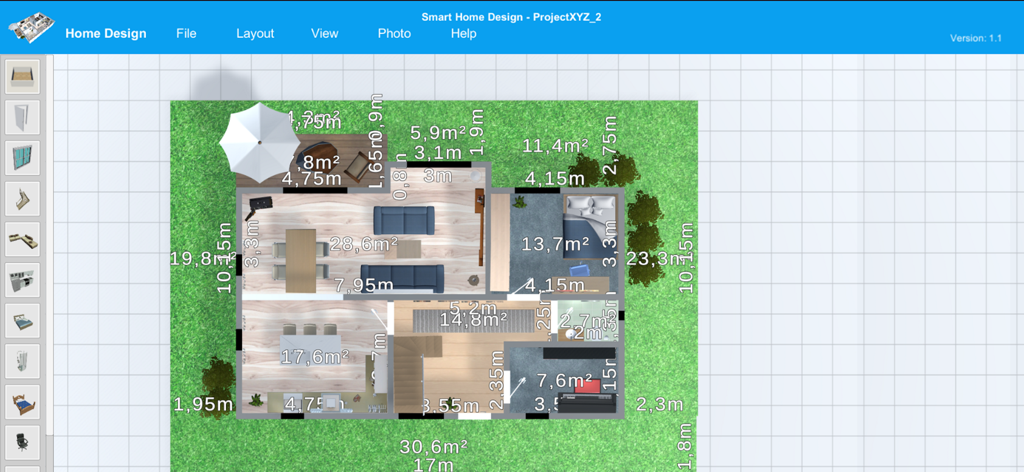Select the stairs tool in sidebar

(x=23, y=198)
